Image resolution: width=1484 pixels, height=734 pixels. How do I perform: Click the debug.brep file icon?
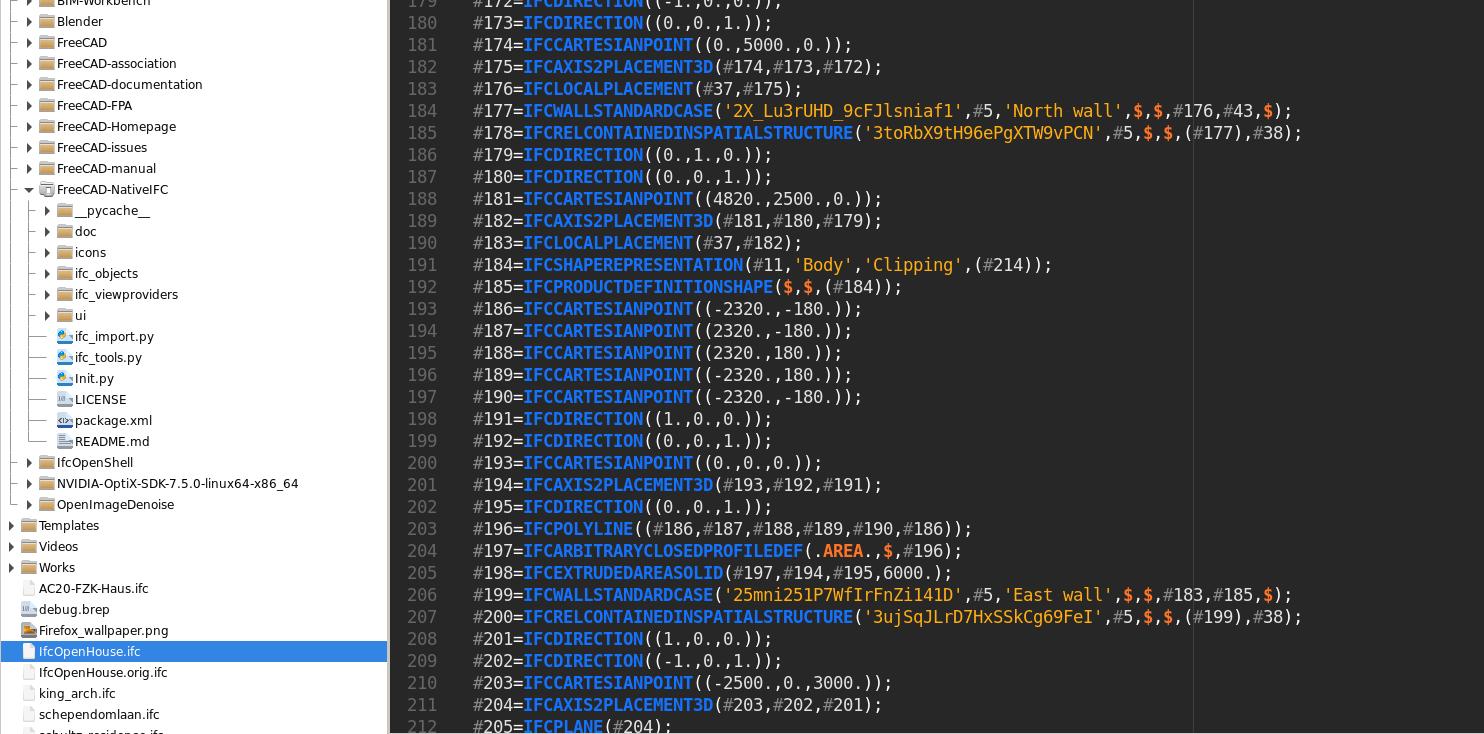[x=29, y=610]
